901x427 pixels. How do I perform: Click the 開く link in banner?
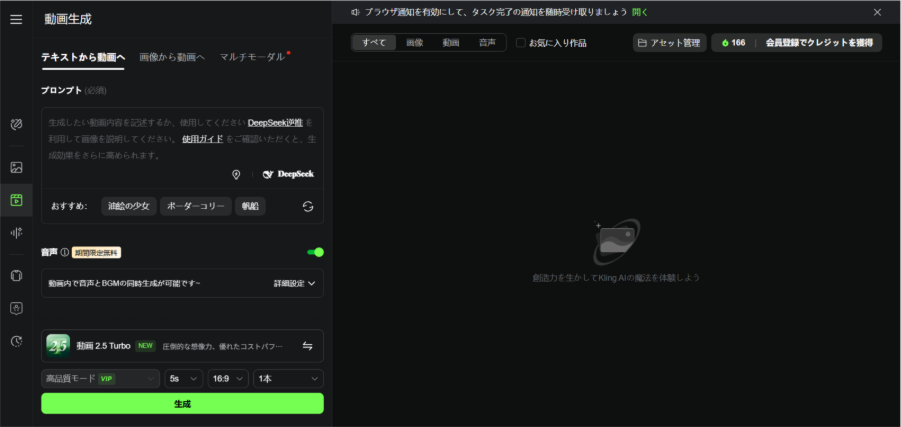[x=640, y=12]
